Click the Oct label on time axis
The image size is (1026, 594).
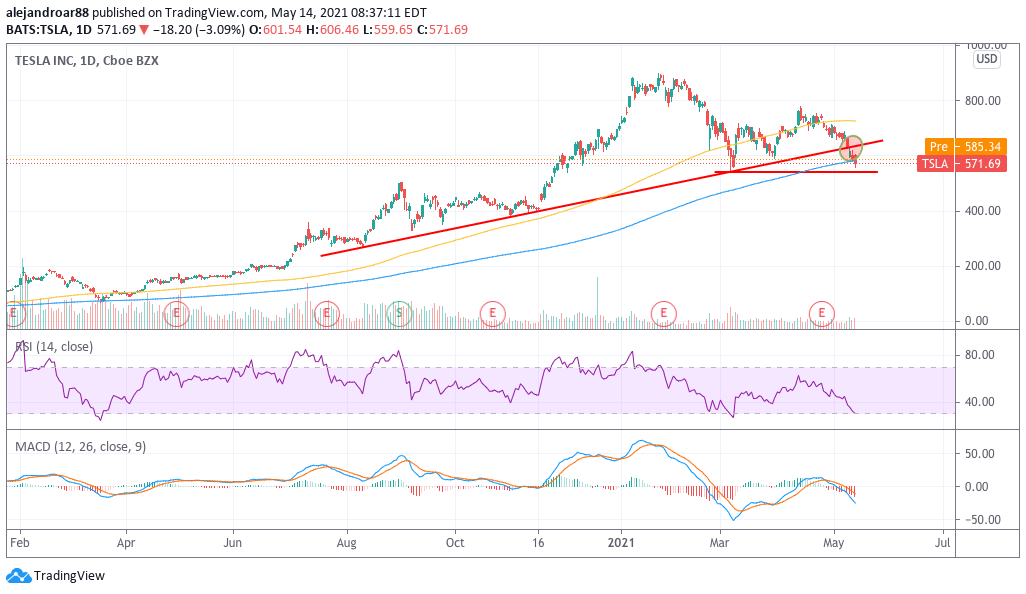coord(455,543)
